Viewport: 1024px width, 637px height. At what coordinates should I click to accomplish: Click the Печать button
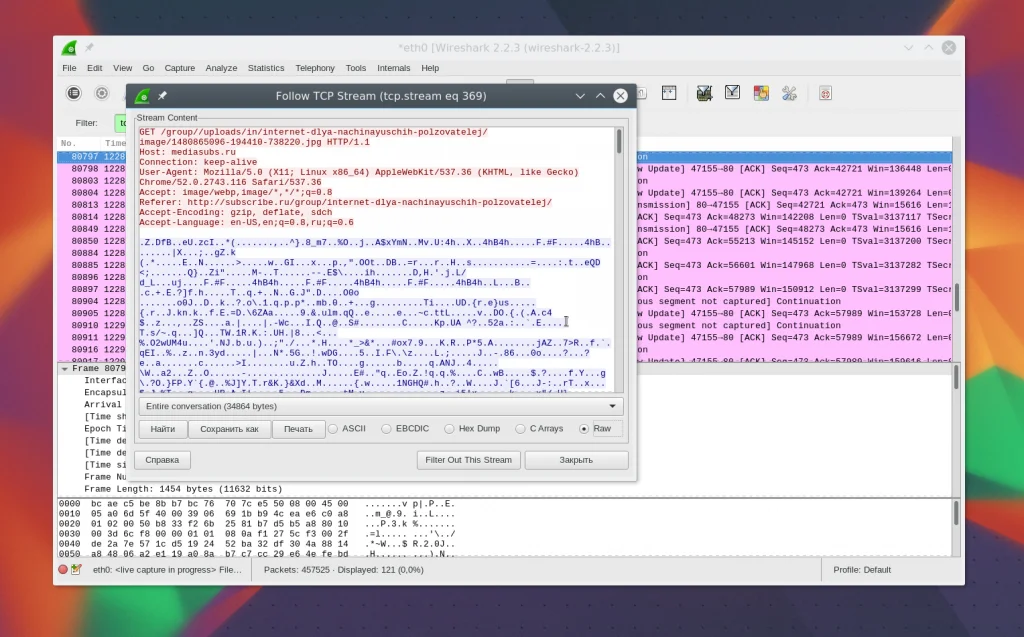(x=298, y=429)
